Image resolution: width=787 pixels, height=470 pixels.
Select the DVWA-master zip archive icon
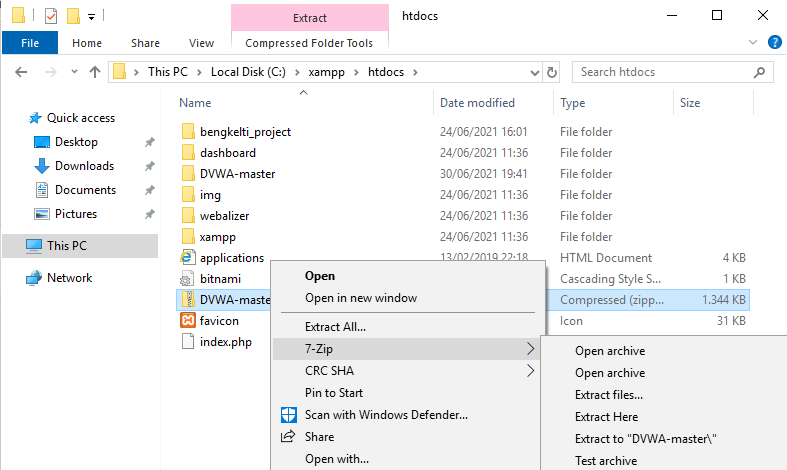[188, 299]
